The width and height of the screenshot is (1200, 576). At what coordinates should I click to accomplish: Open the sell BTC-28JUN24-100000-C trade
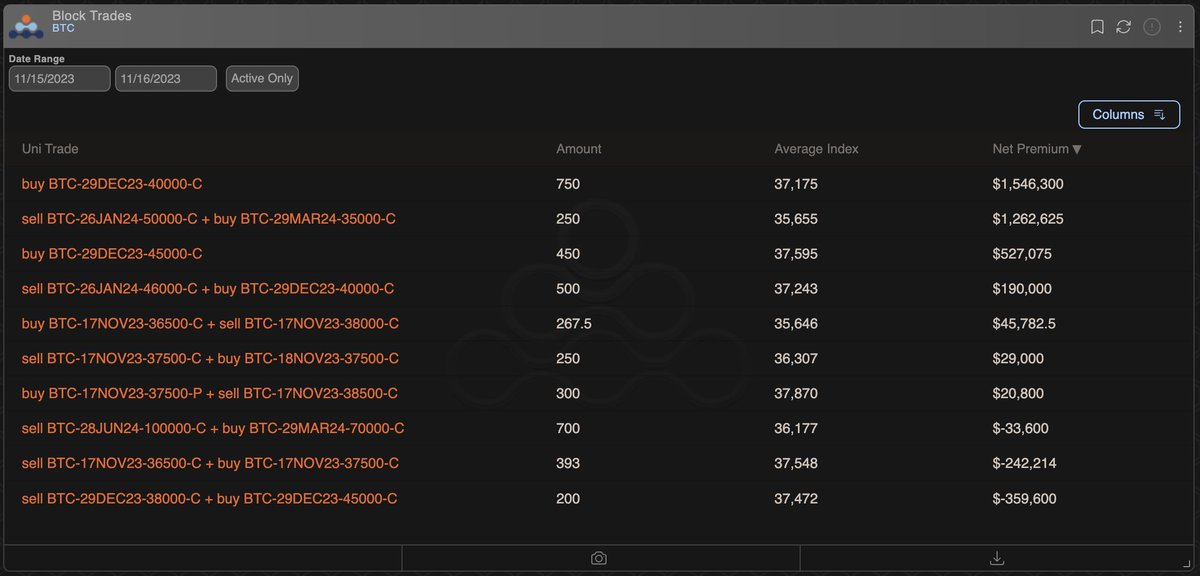(x=213, y=428)
